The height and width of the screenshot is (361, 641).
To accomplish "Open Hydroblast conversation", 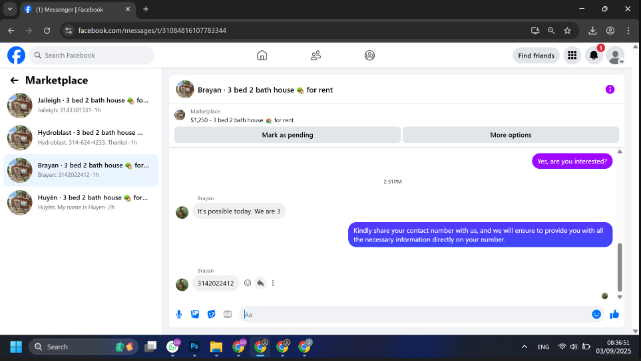I will tap(81, 137).
